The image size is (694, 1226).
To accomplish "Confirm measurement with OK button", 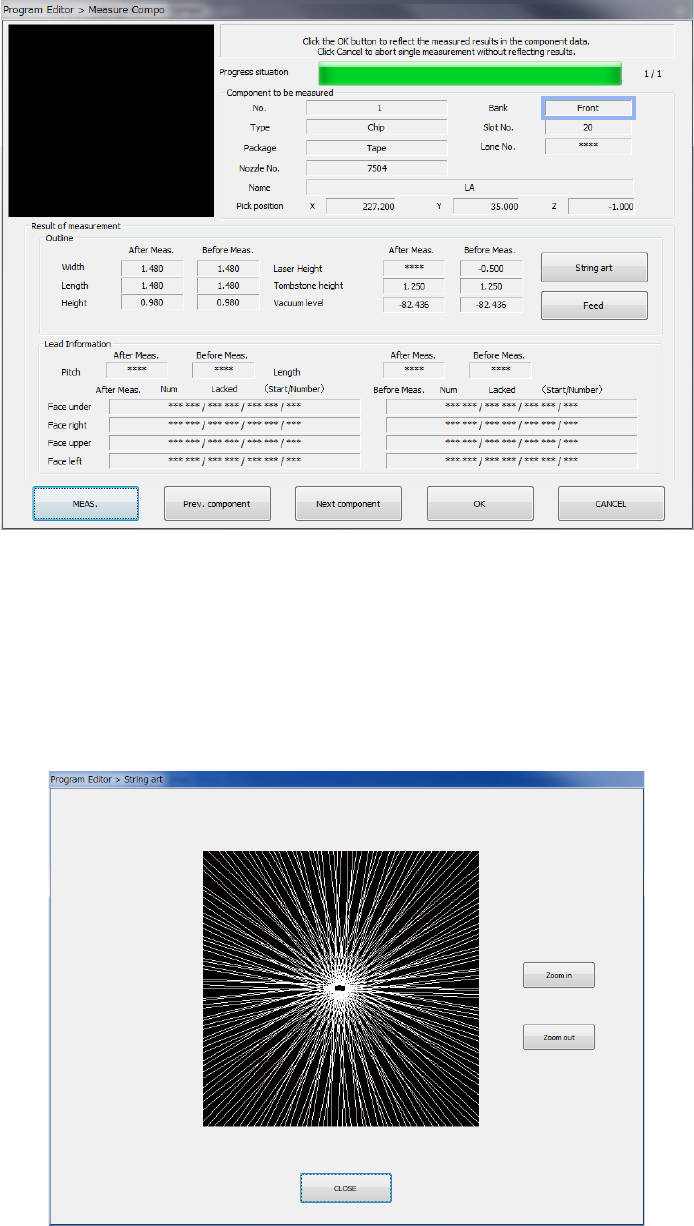I will tap(480, 504).
